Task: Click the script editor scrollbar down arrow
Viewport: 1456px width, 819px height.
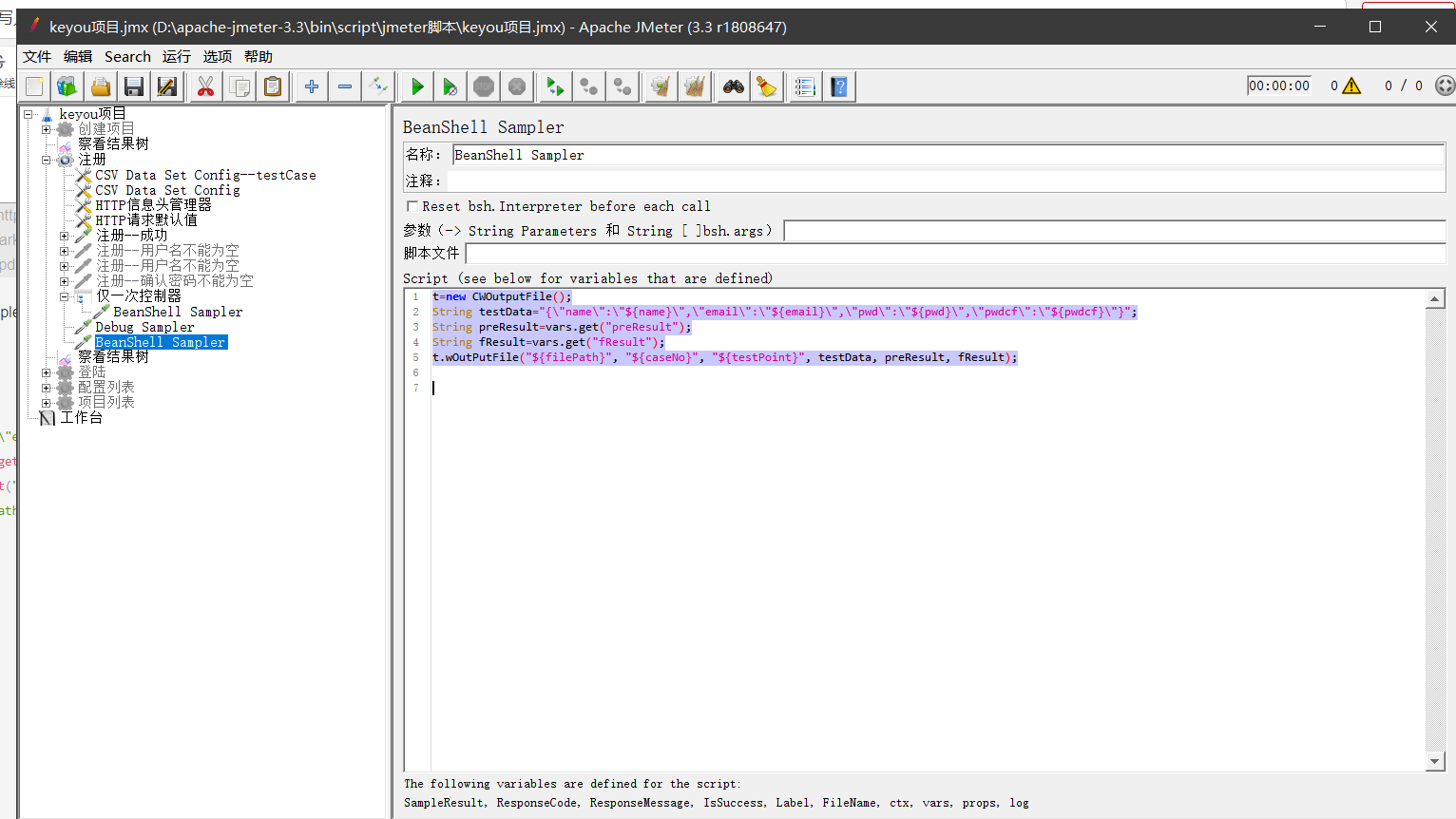Action: (1436, 760)
